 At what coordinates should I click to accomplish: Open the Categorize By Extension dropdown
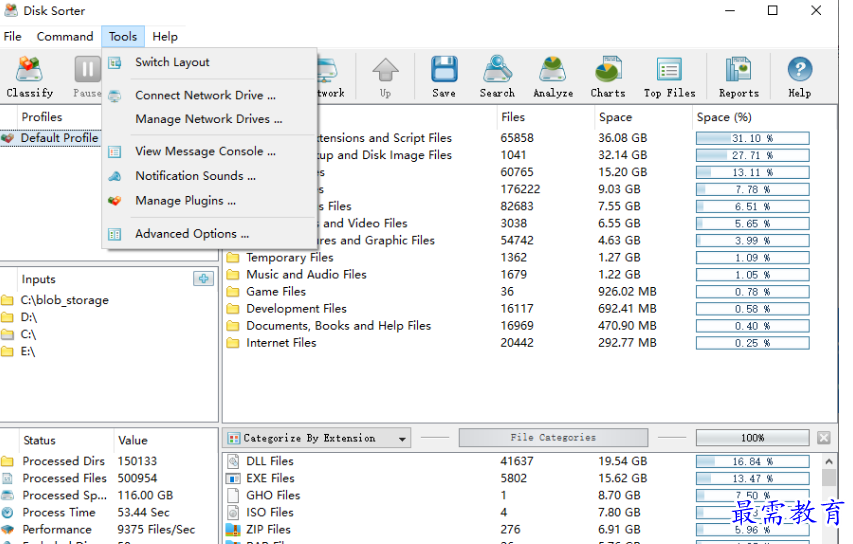317,438
